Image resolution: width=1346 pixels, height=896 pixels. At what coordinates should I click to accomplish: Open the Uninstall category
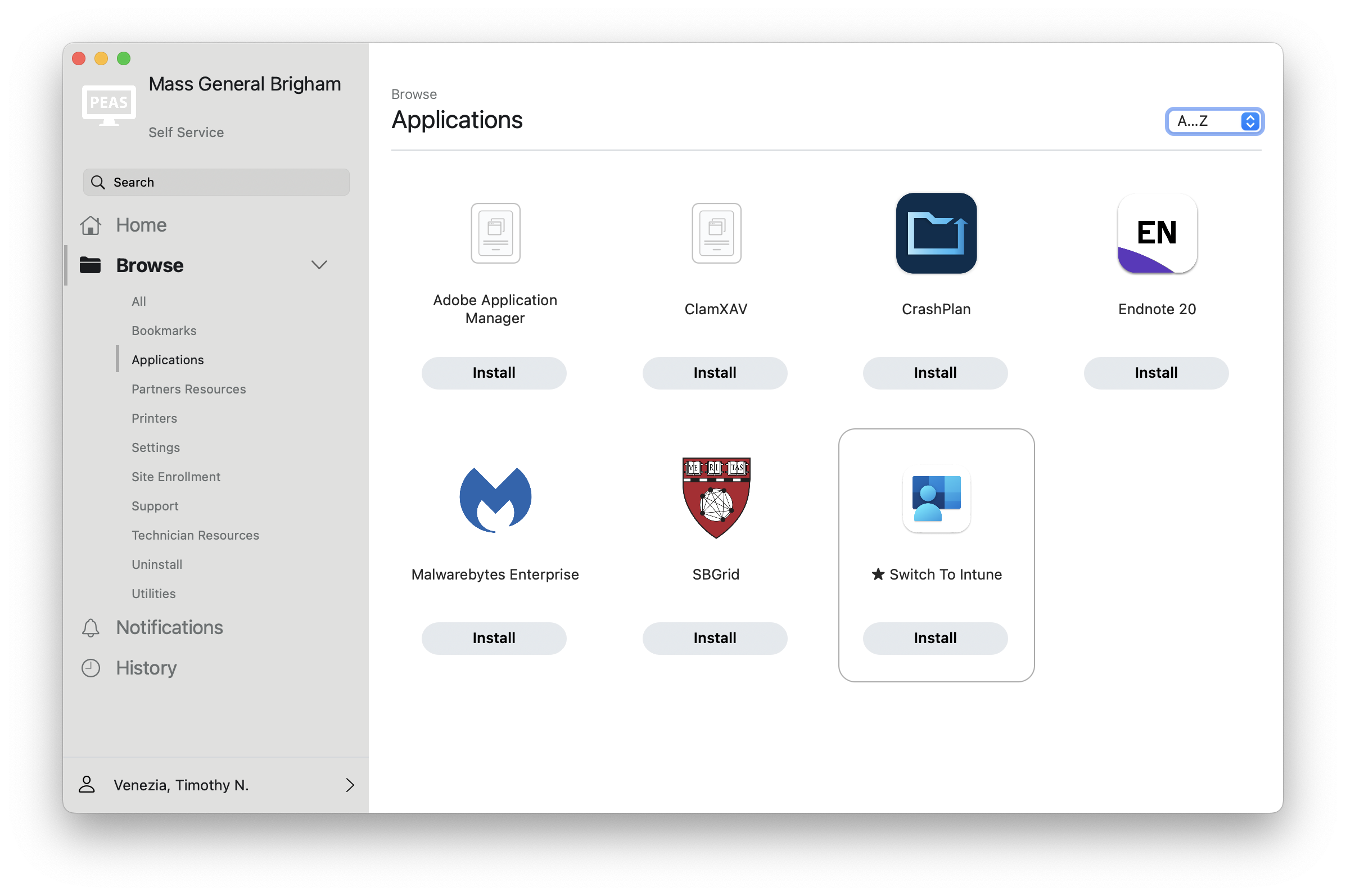click(157, 564)
